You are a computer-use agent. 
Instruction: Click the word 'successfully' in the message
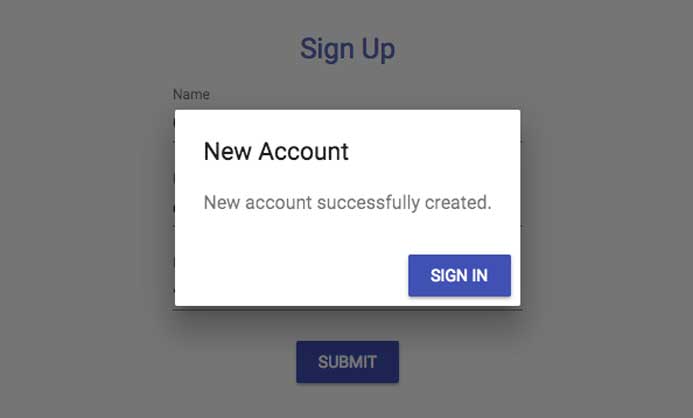tap(368, 203)
